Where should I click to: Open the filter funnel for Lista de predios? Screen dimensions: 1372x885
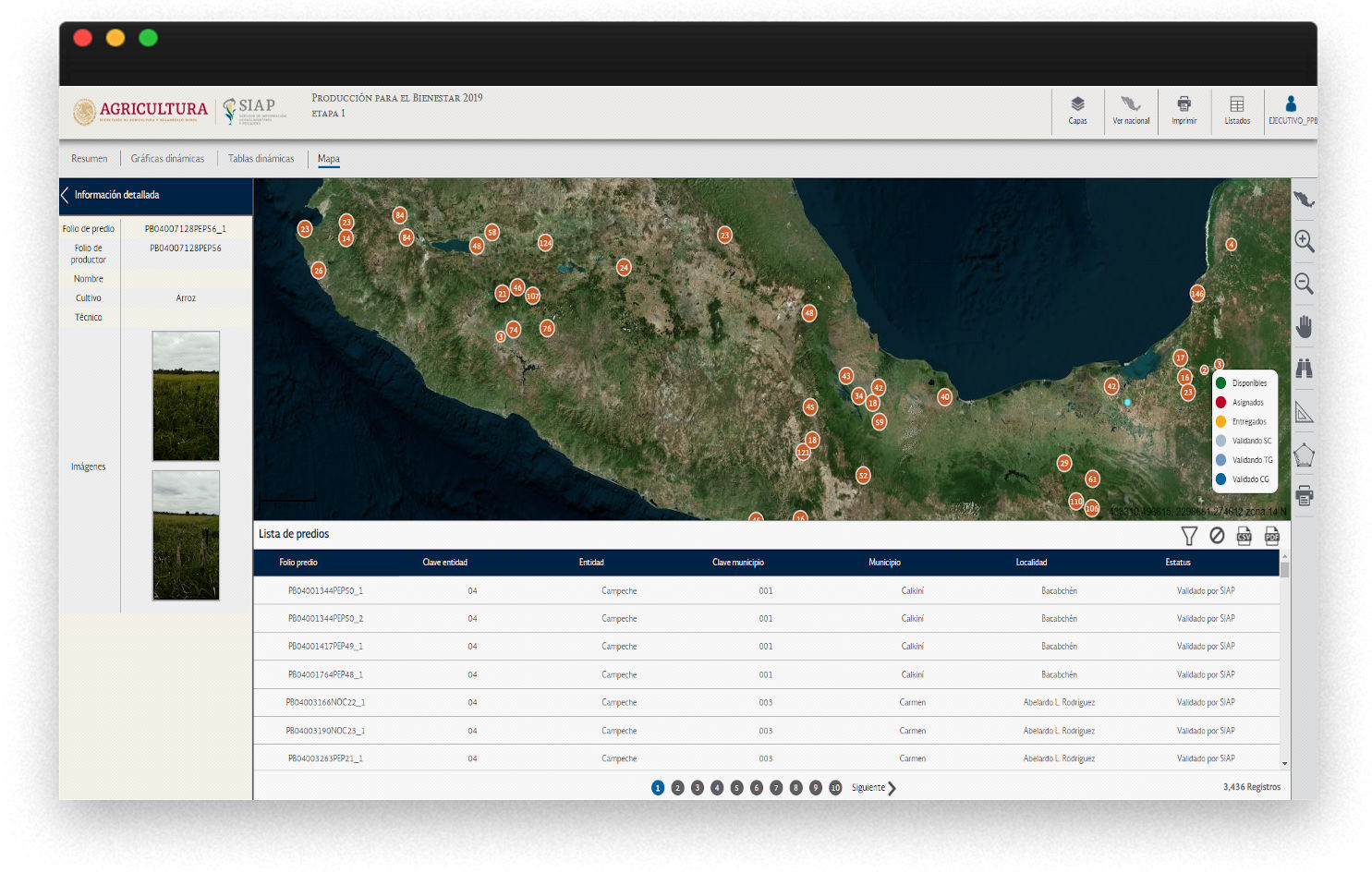tap(1189, 536)
